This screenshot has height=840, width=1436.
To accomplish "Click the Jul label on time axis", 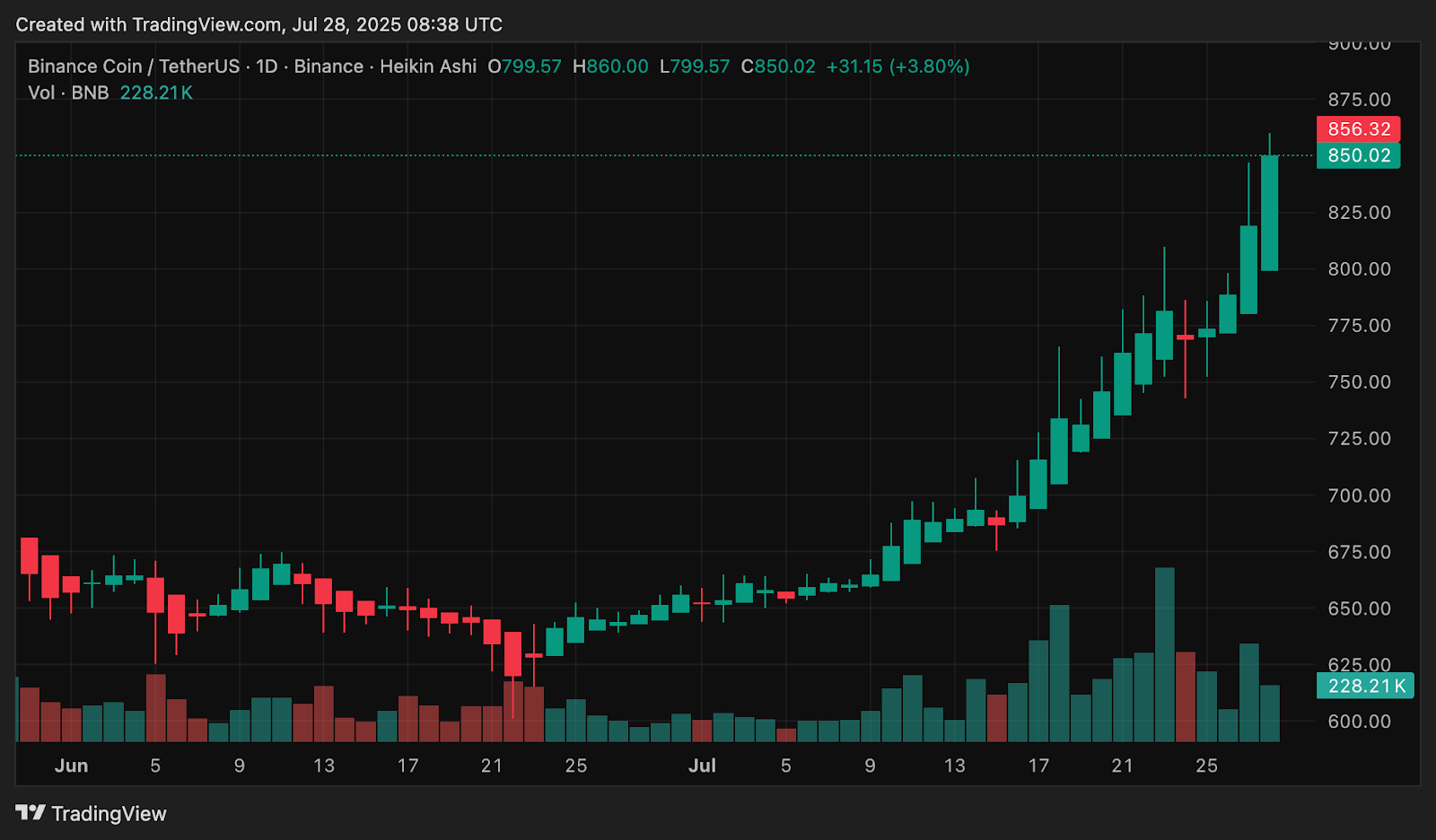I will [702, 766].
